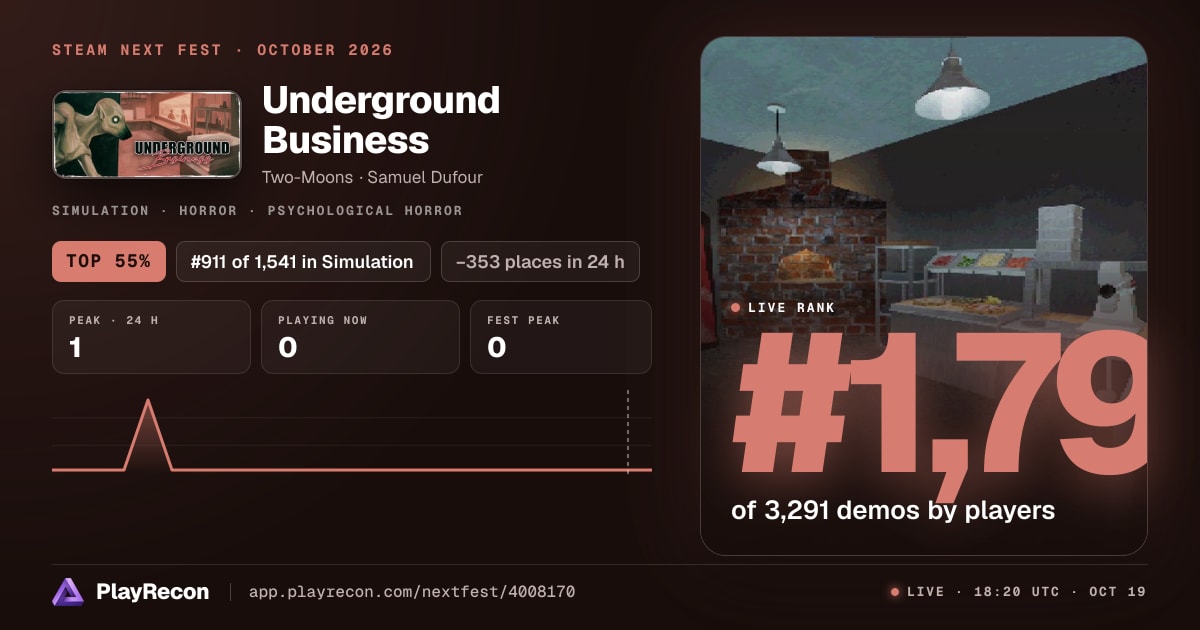Click the LIVE RANK label
Viewport: 1200px width, 630px height.
793,308
